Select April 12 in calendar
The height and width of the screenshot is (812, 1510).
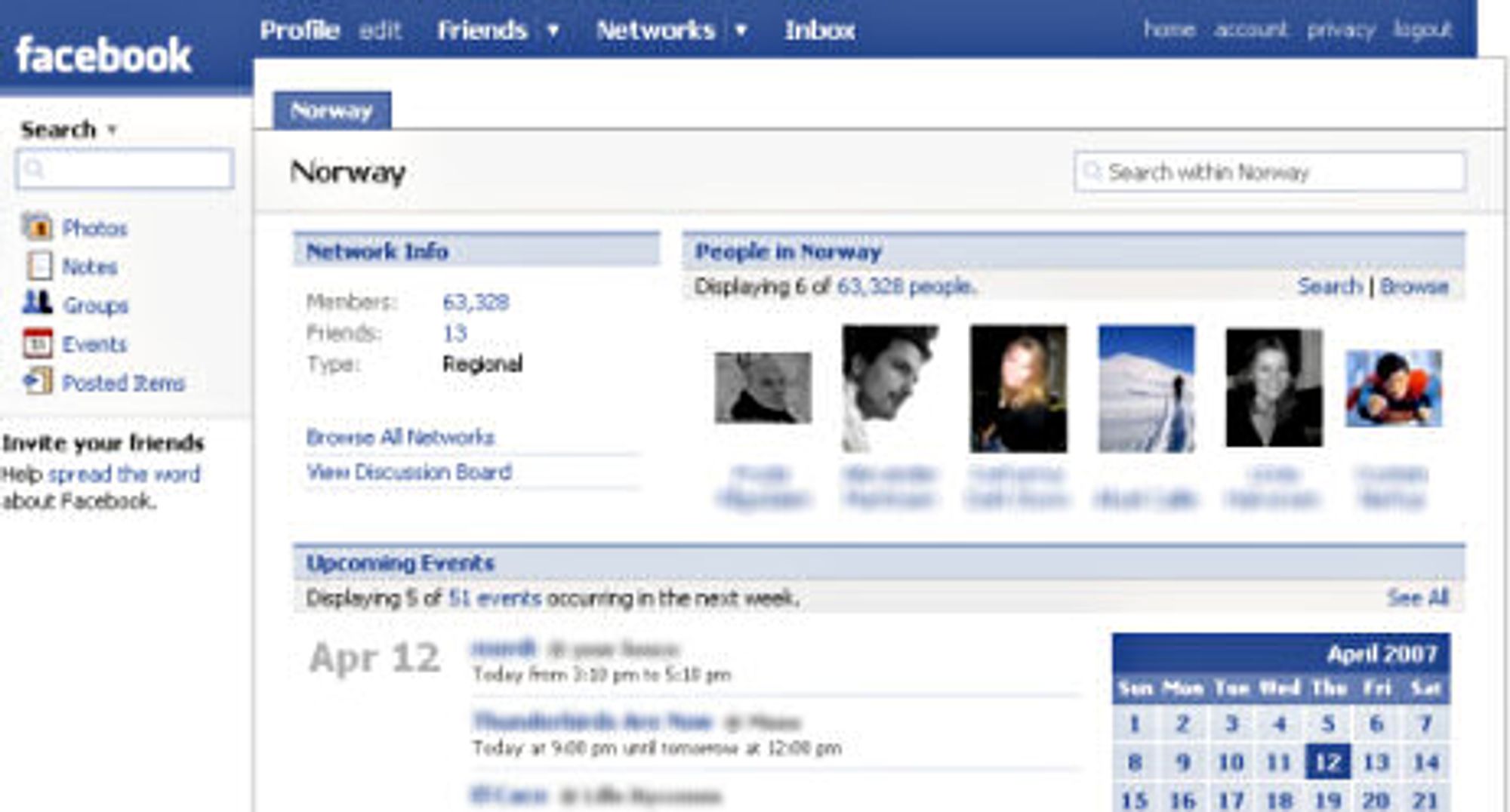click(1328, 762)
